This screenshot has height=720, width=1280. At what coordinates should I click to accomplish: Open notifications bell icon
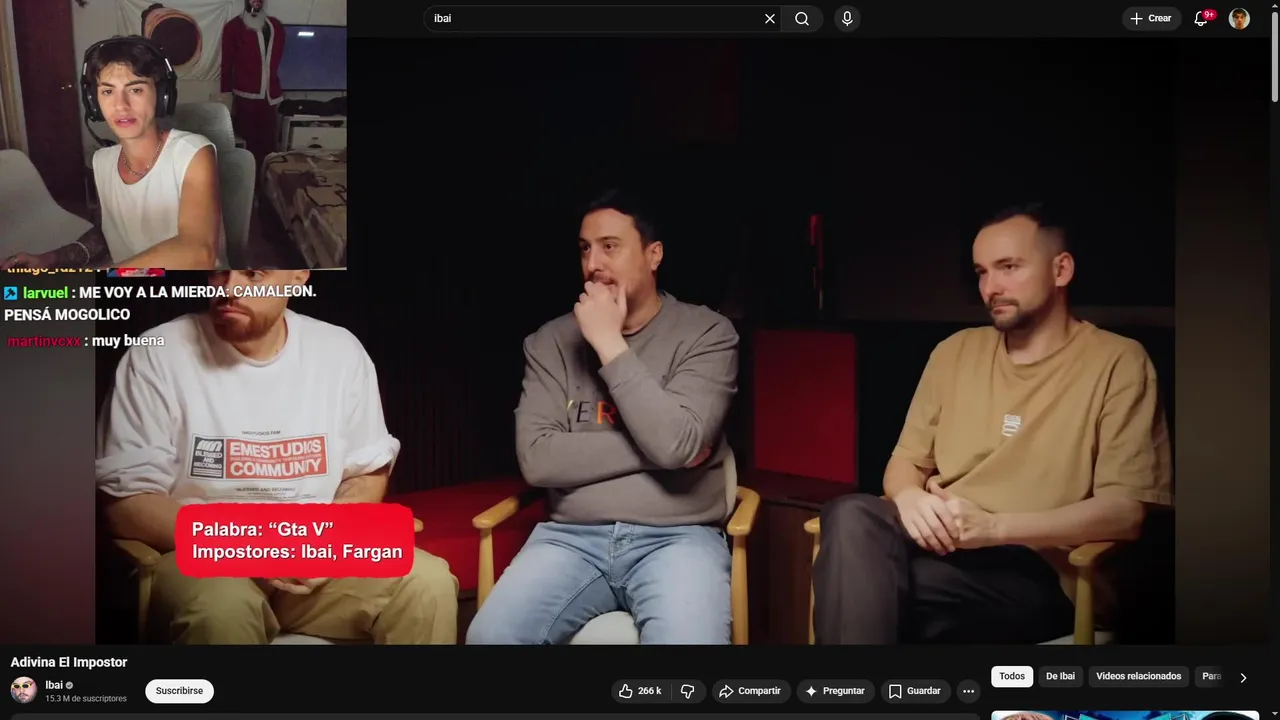1202,18
